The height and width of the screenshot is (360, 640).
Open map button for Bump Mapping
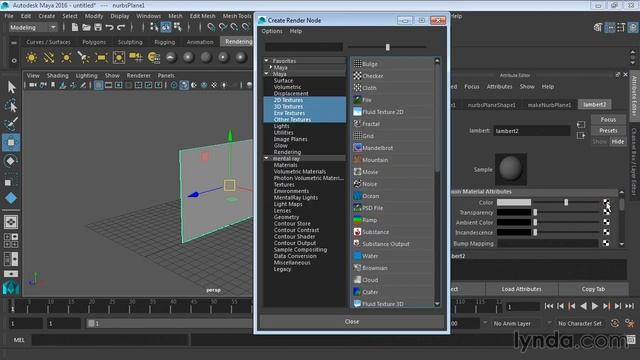(x=606, y=243)
